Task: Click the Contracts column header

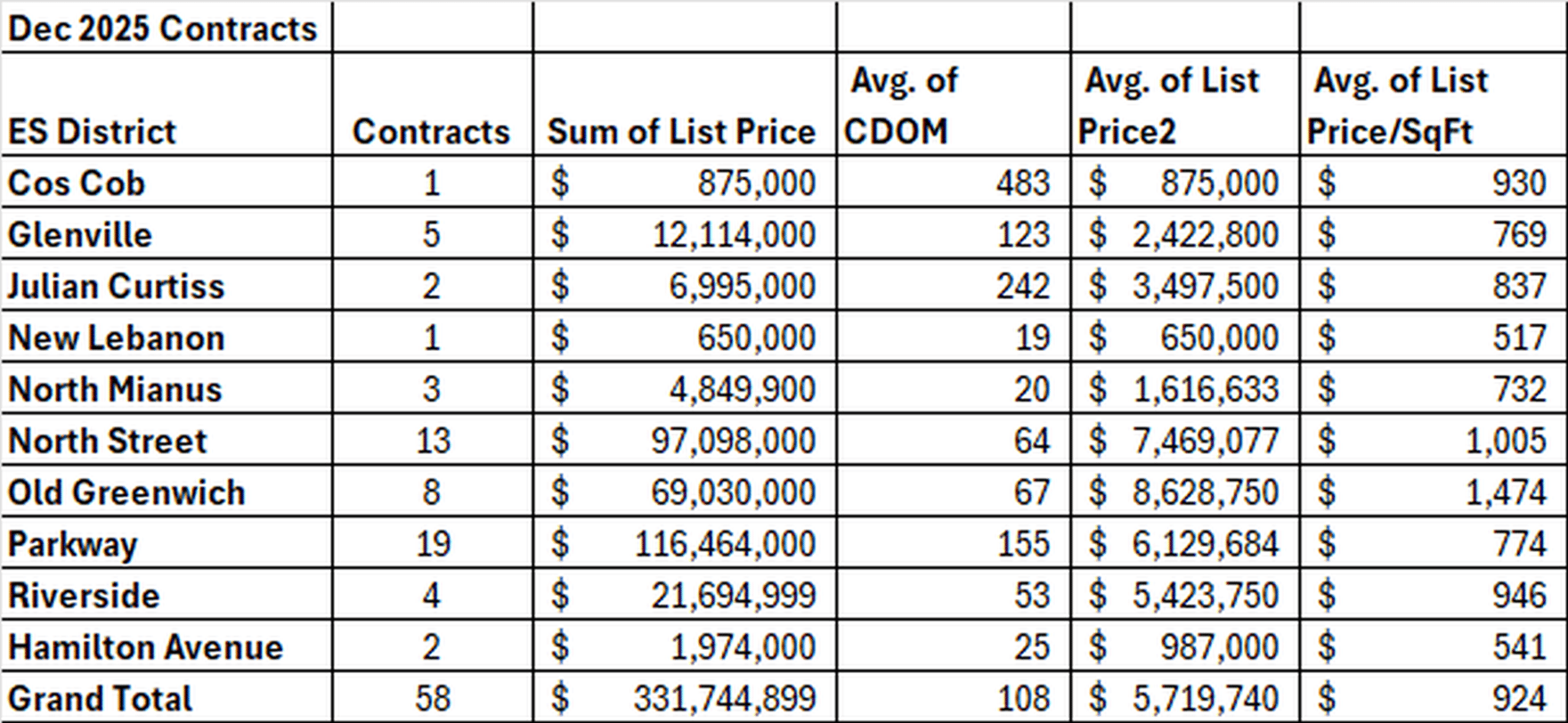Action: [431, 131]
